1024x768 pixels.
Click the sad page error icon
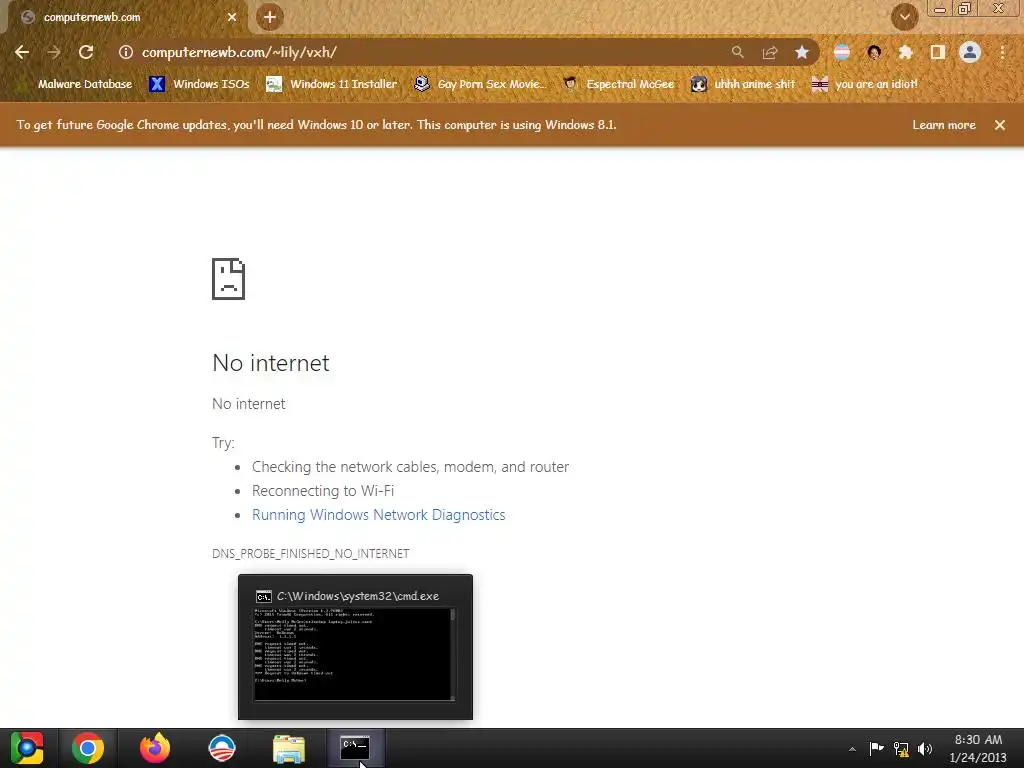229,279
